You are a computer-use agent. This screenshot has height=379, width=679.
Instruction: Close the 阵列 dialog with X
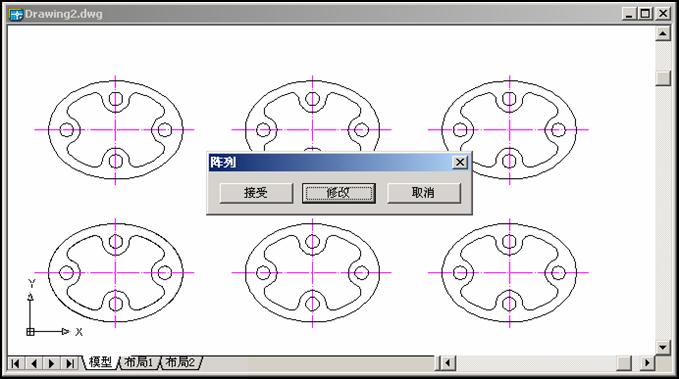(x=460, y=162)
